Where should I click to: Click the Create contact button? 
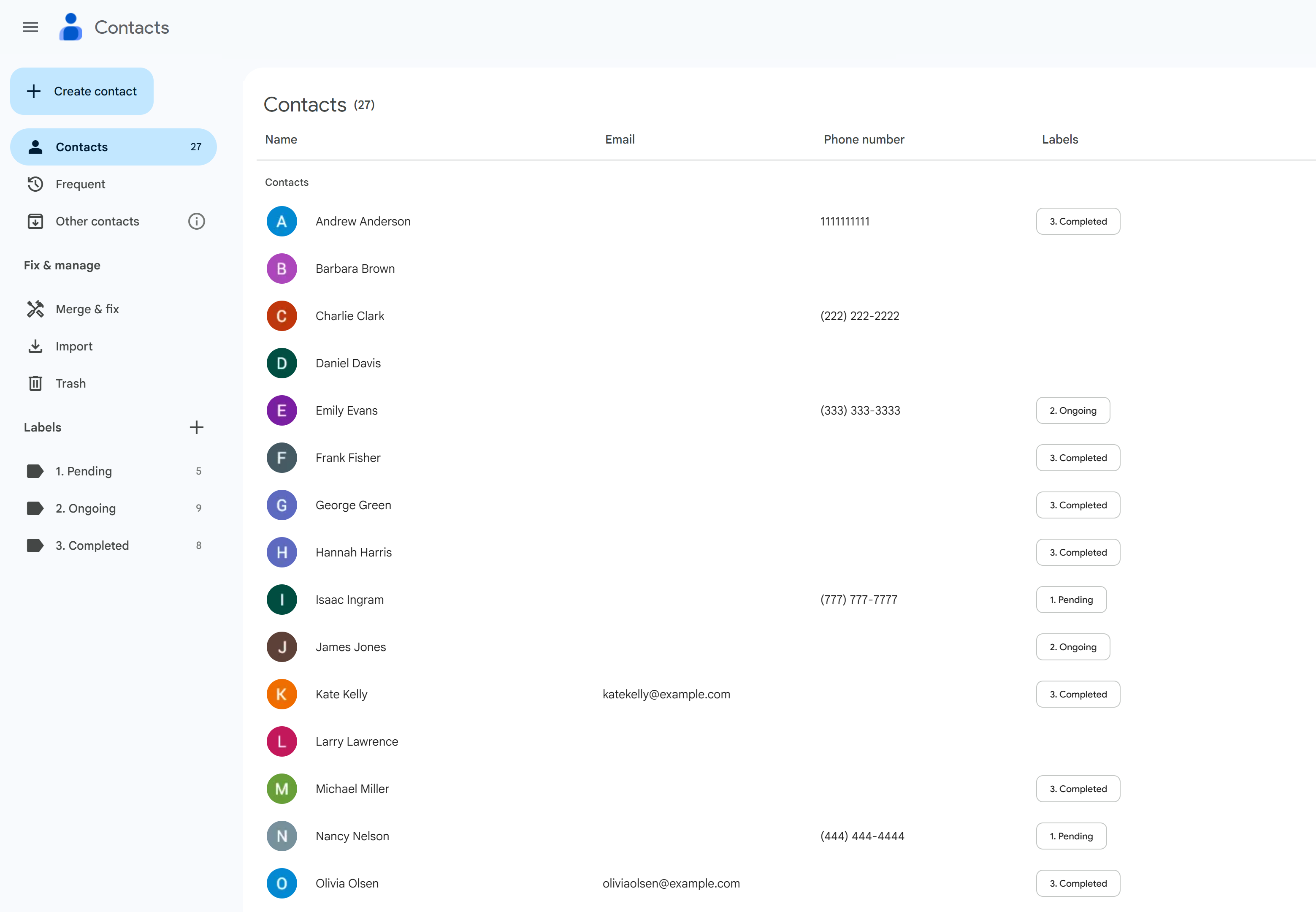(x=82, y=92)
